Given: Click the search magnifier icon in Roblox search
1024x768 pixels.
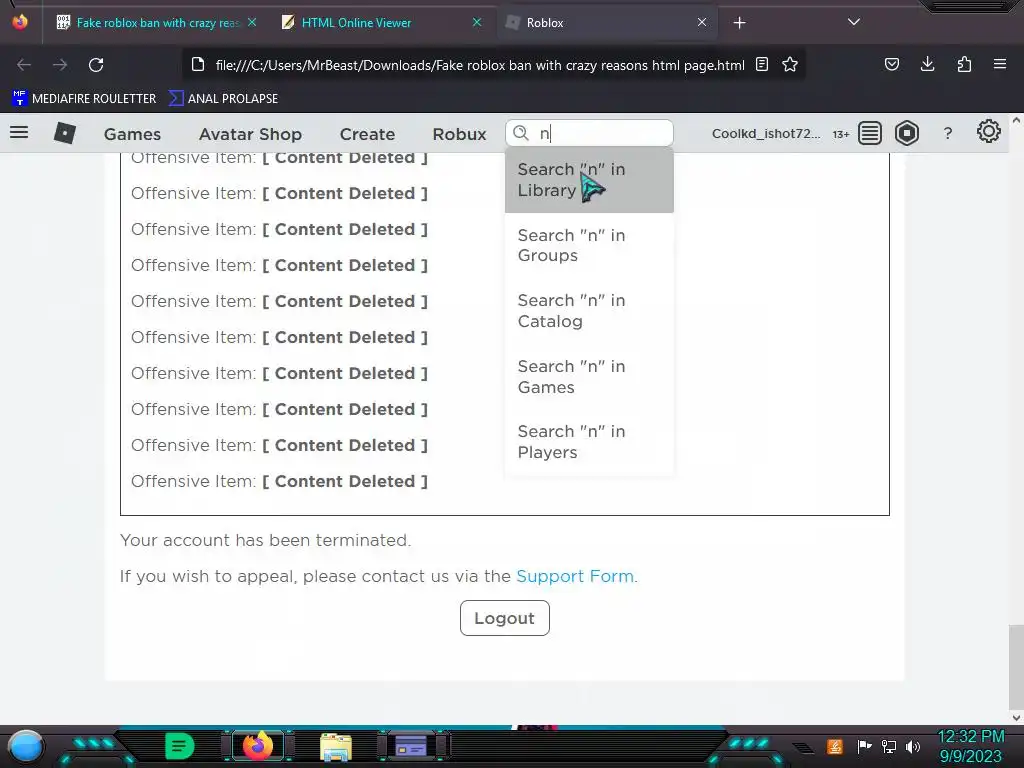Looking at the screenshot, I should click(x=520, y=133).
